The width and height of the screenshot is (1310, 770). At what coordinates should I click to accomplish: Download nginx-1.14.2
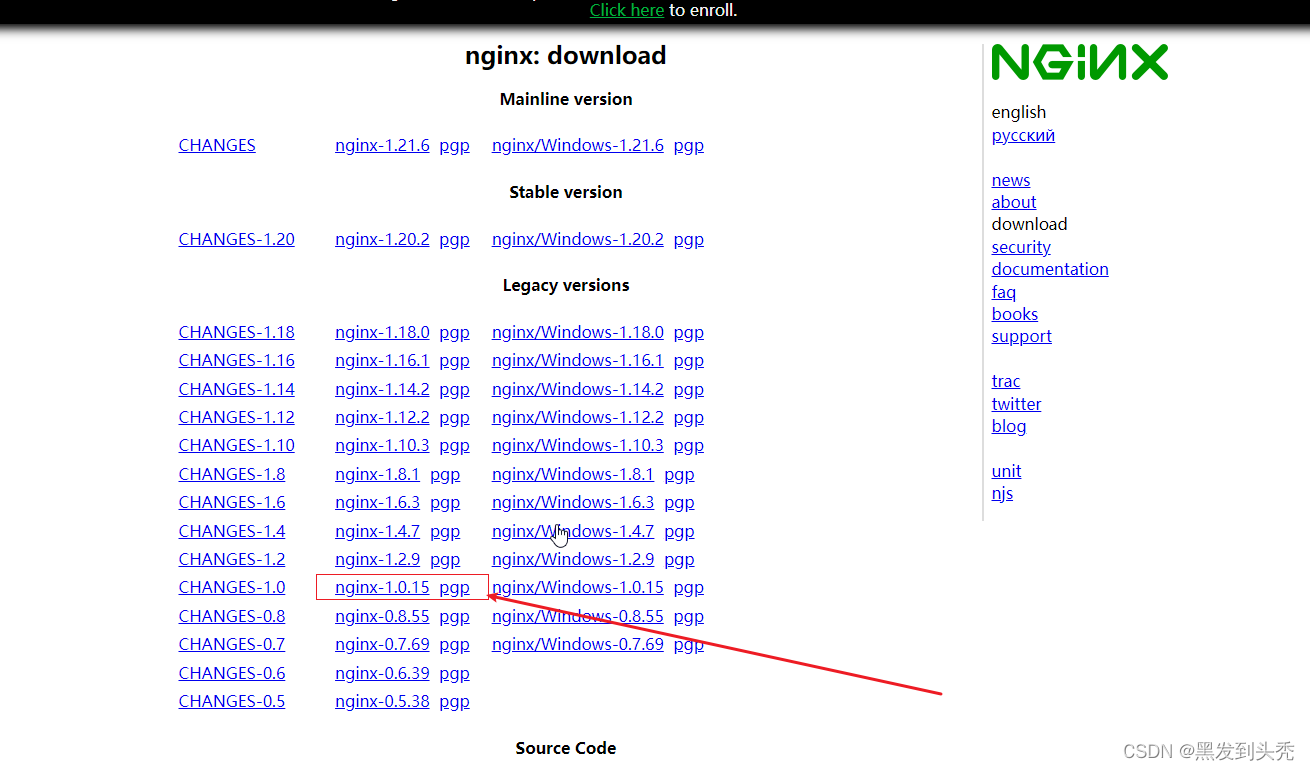tap(382, 389)
